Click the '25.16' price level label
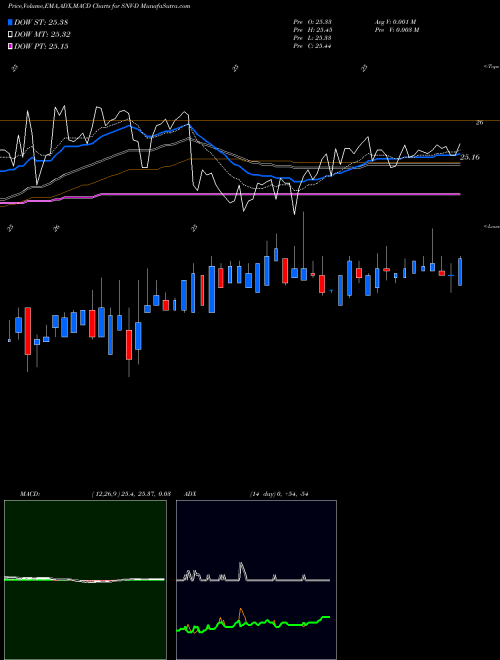 (x=470, y=157)
